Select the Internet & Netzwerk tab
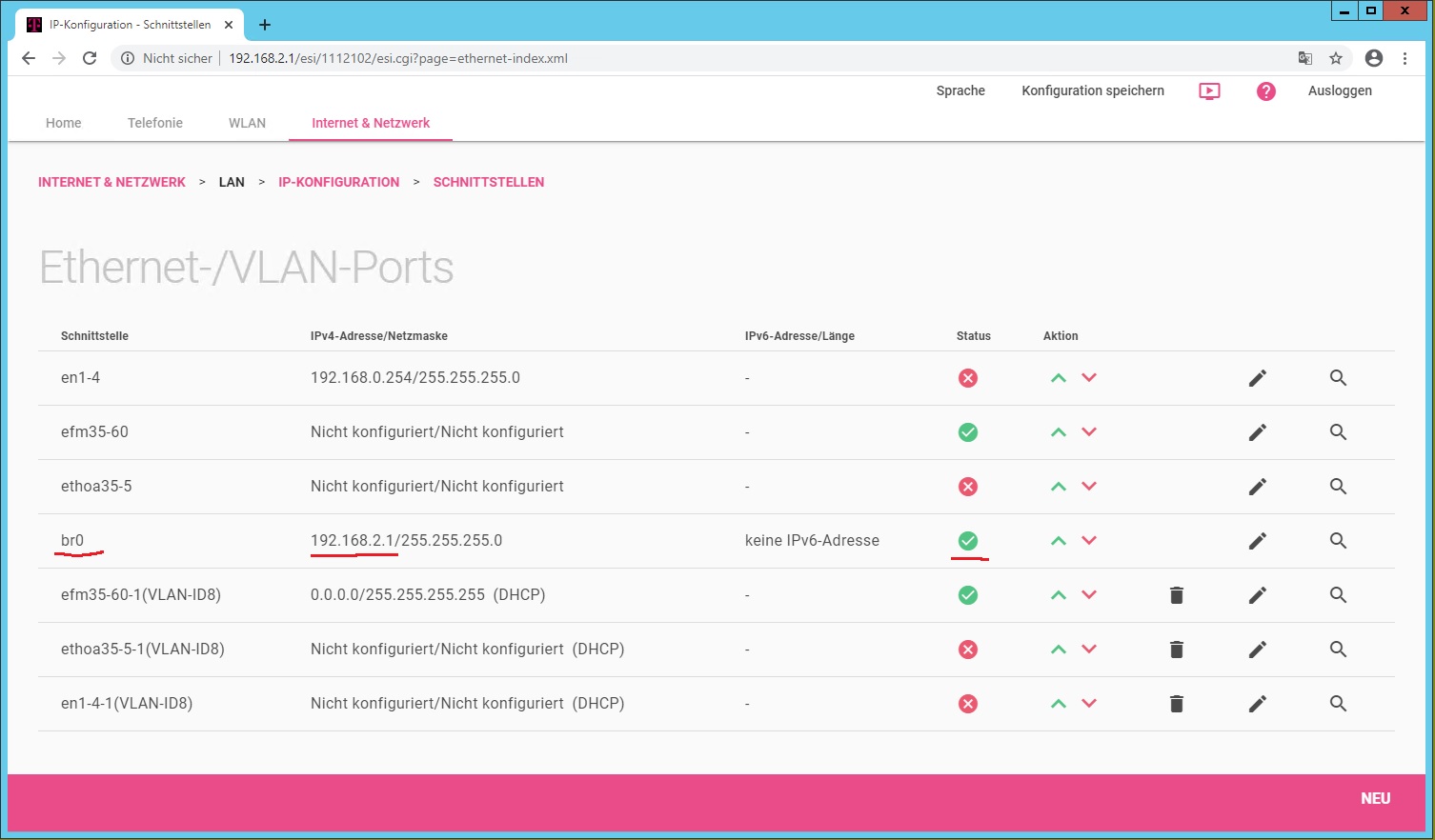Screen dimensions: 1435x840 pyautogui.click(x=371, y=123)
